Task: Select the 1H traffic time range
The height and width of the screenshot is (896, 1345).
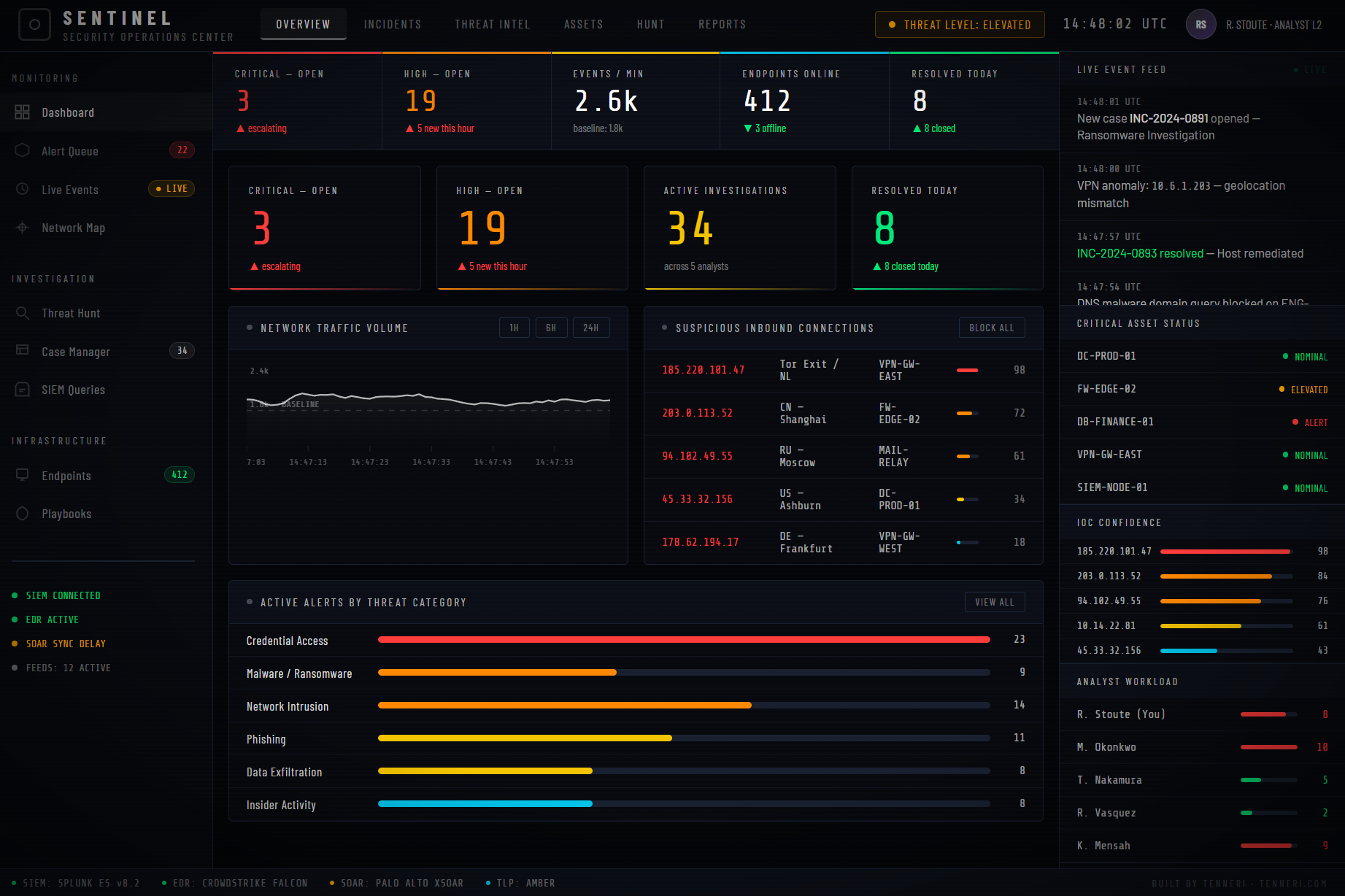Action: [515, 328]
